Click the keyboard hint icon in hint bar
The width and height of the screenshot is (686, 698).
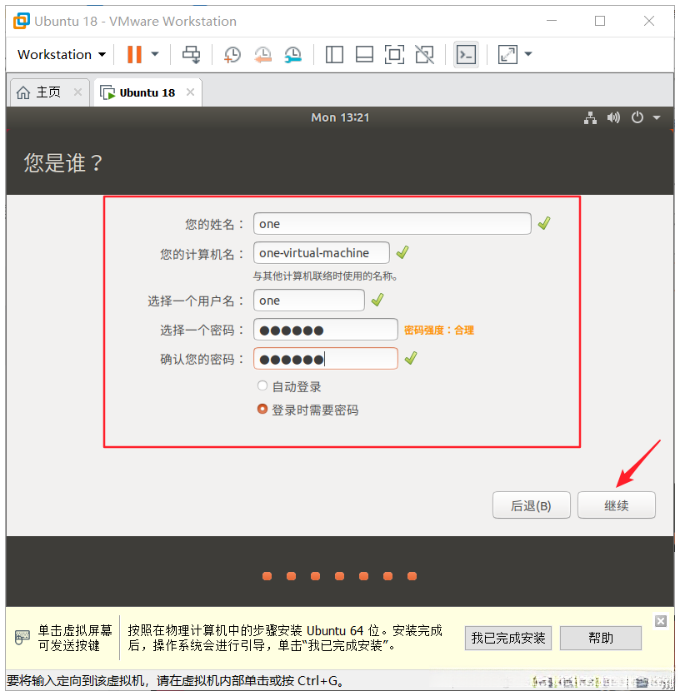tap(22, 637)
